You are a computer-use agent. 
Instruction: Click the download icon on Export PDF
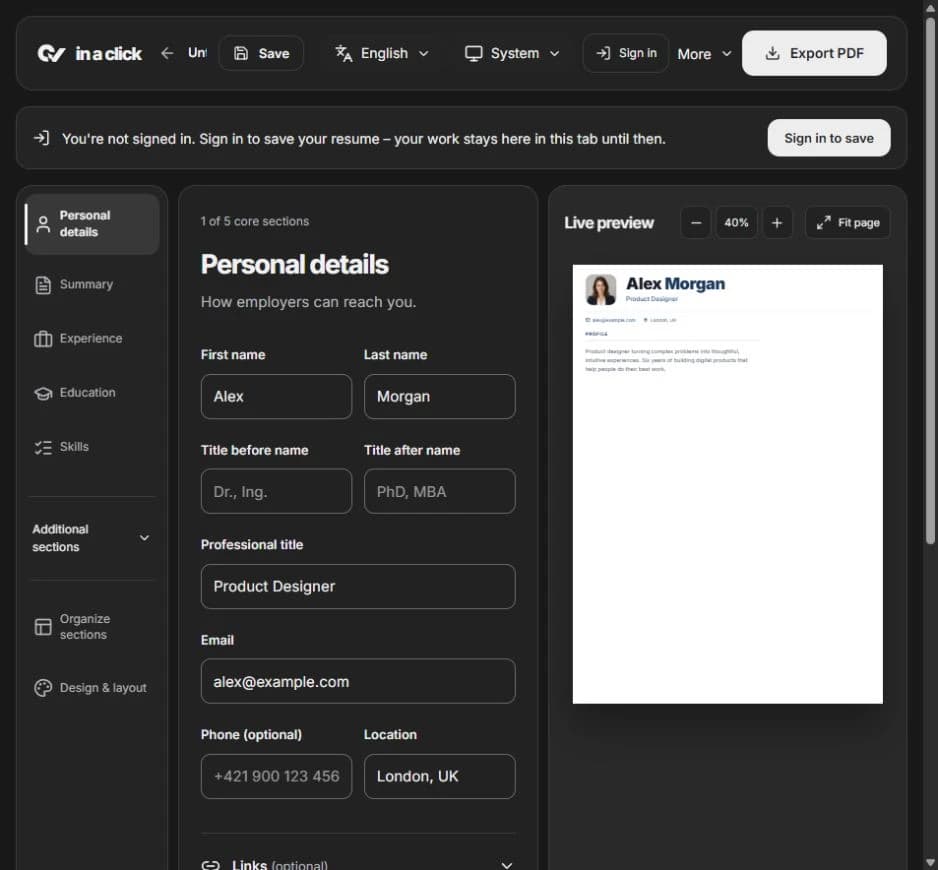(772, 53)
